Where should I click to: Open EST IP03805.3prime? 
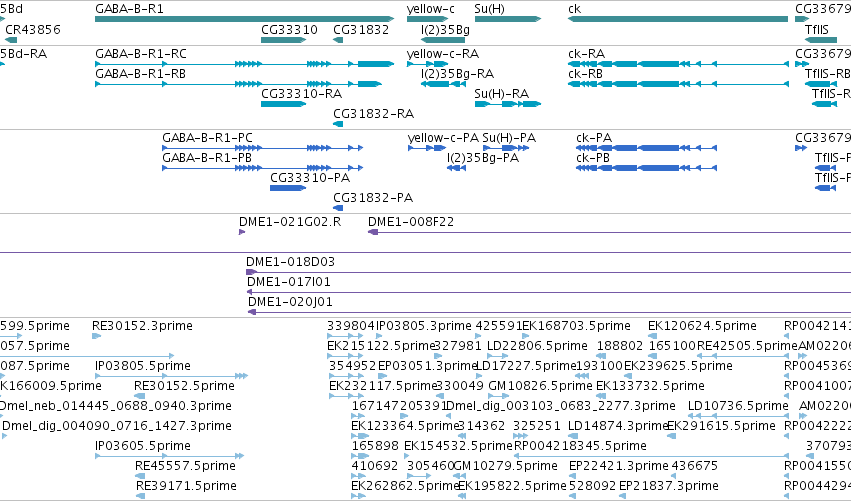[x=424, y=326]
